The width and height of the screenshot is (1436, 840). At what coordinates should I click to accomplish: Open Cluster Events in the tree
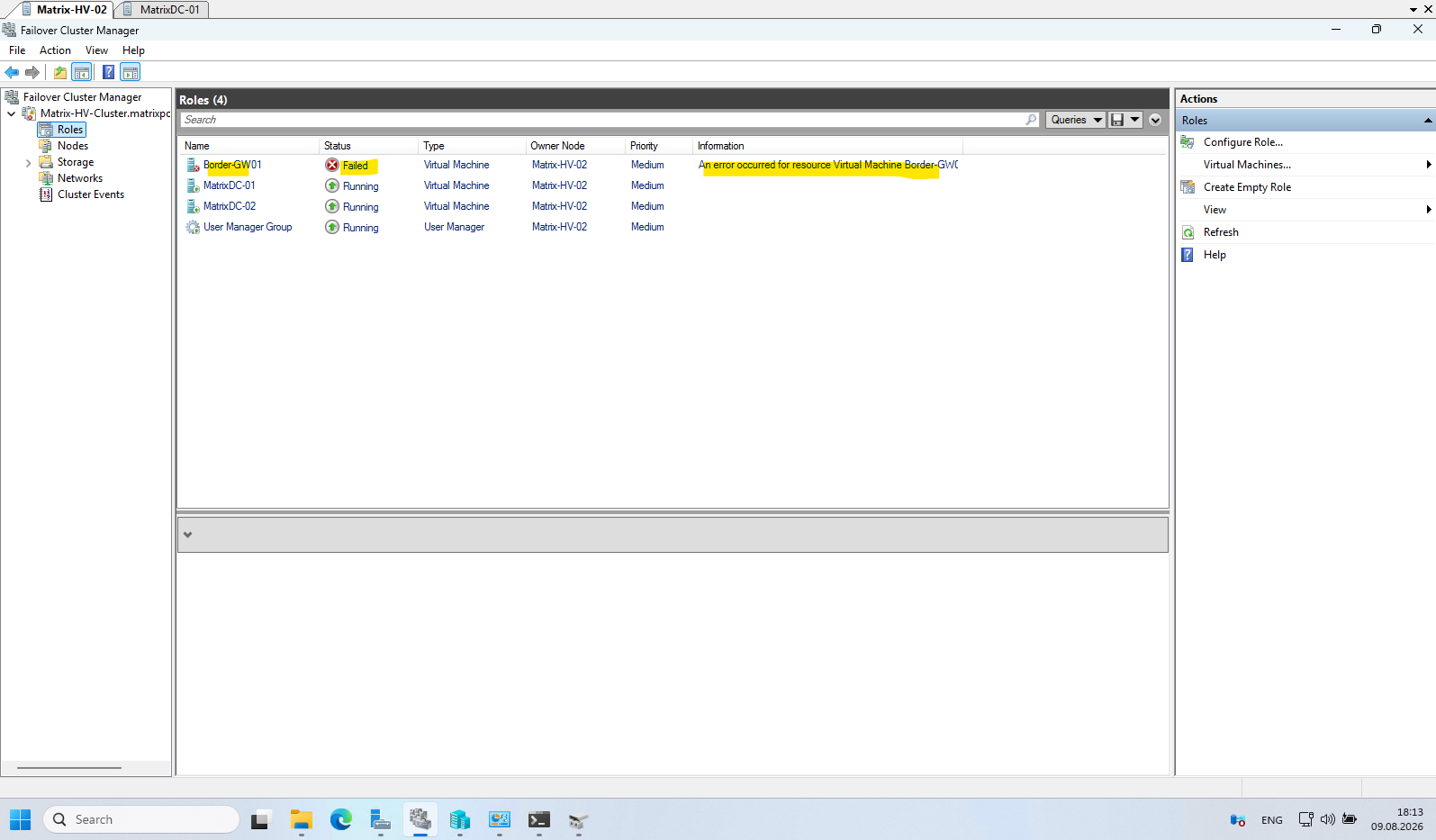point(91,194)
